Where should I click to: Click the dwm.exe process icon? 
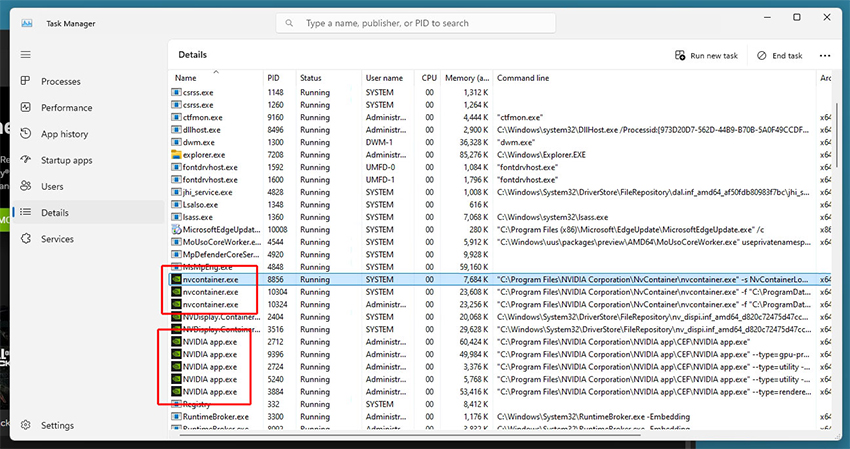(176, 142)
